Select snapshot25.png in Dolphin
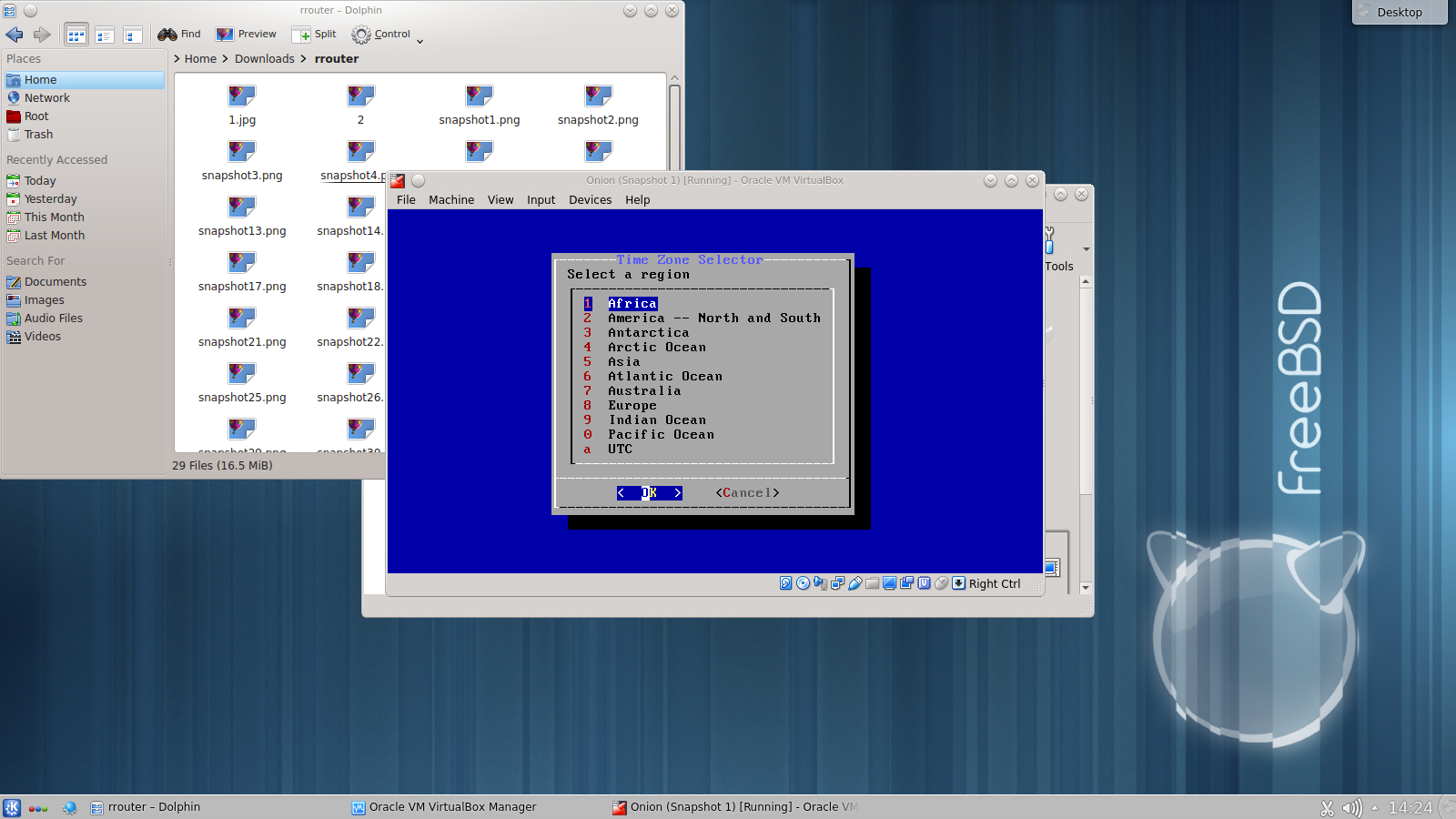Viewport: 1456px width, 819px height. [242, 382]
